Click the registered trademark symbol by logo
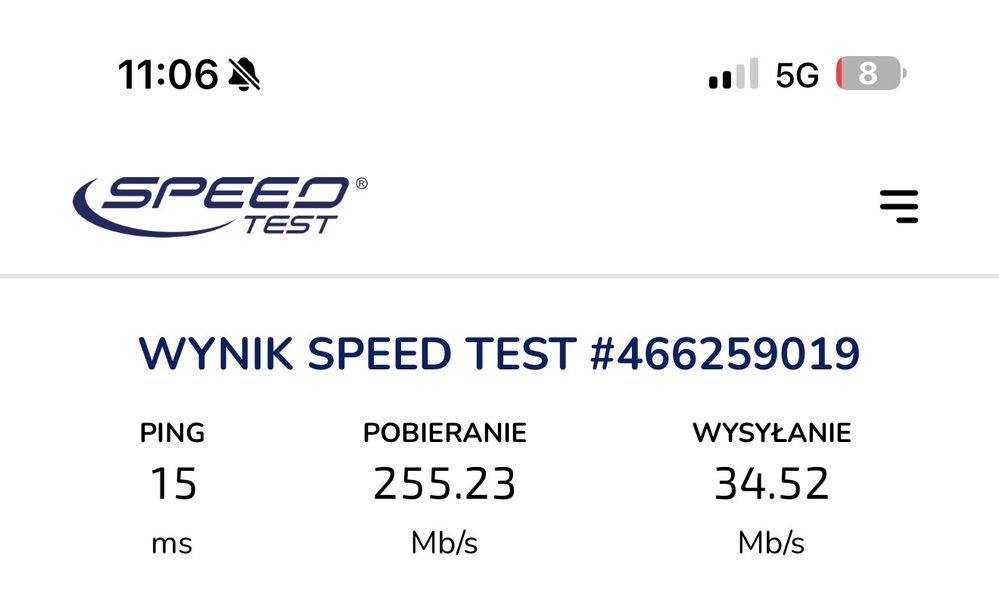Viewport: 999px width, 604px height. coord(361,184)
